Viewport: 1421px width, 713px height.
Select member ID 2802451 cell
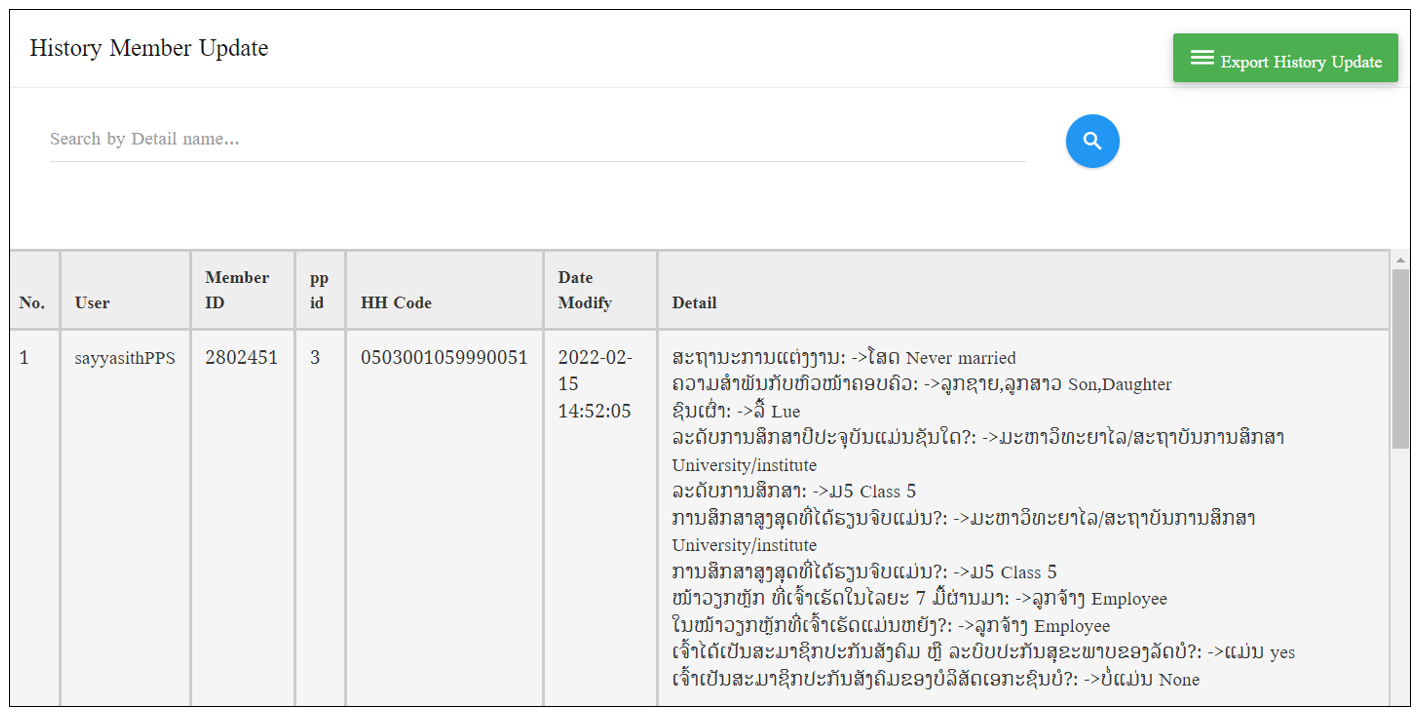point(241,358)
